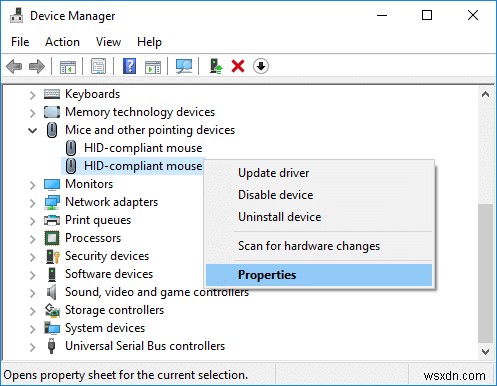Expand the Monitors node
The width and height of the screenshot is (497, 386).
point(32,185)
